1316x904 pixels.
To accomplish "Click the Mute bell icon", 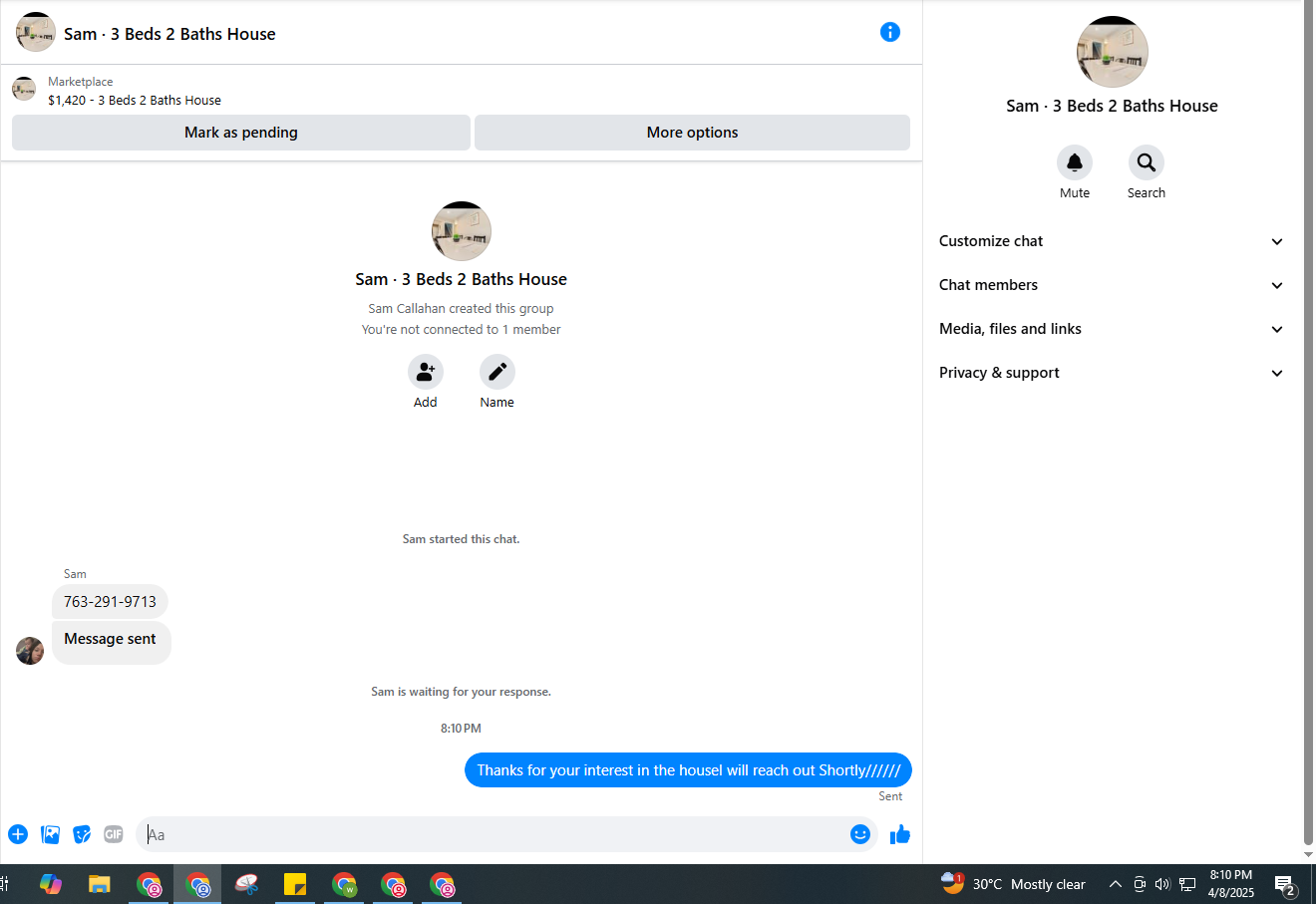I will 1075,162.
